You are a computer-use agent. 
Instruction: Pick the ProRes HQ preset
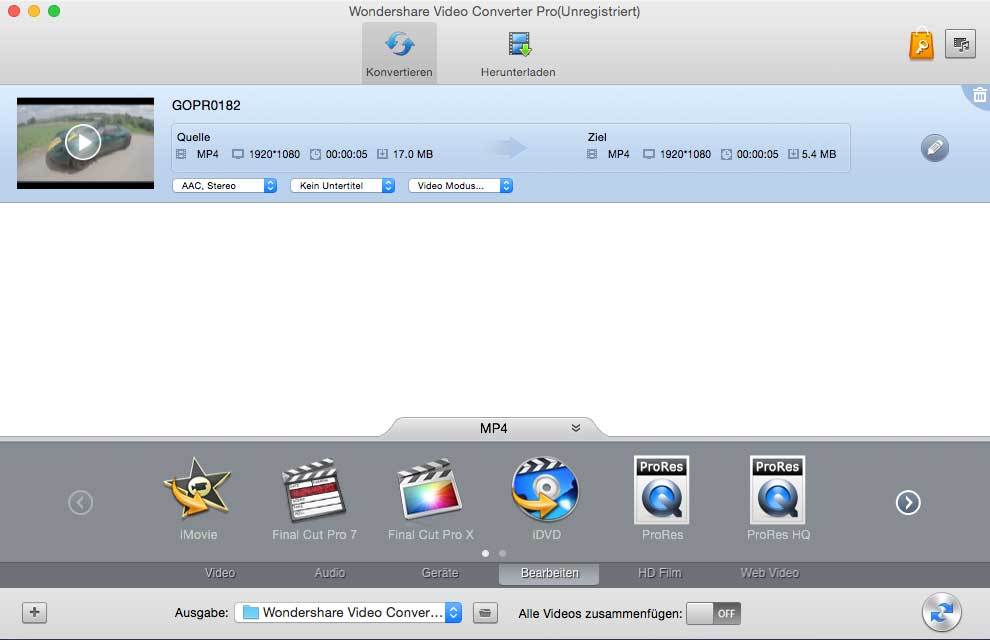click(778, 490)
